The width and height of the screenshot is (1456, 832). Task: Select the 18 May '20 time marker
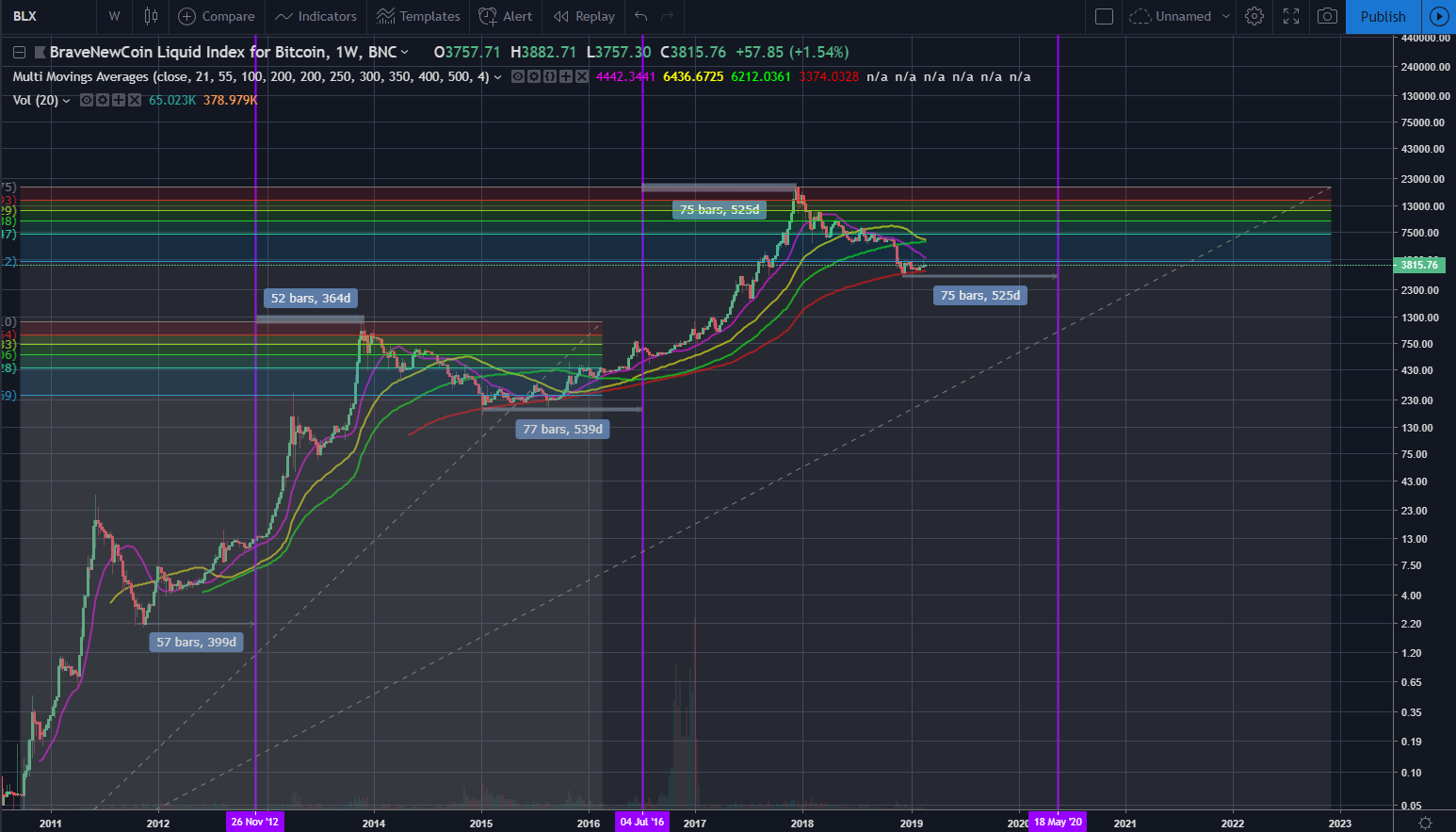click(1058, 822)
